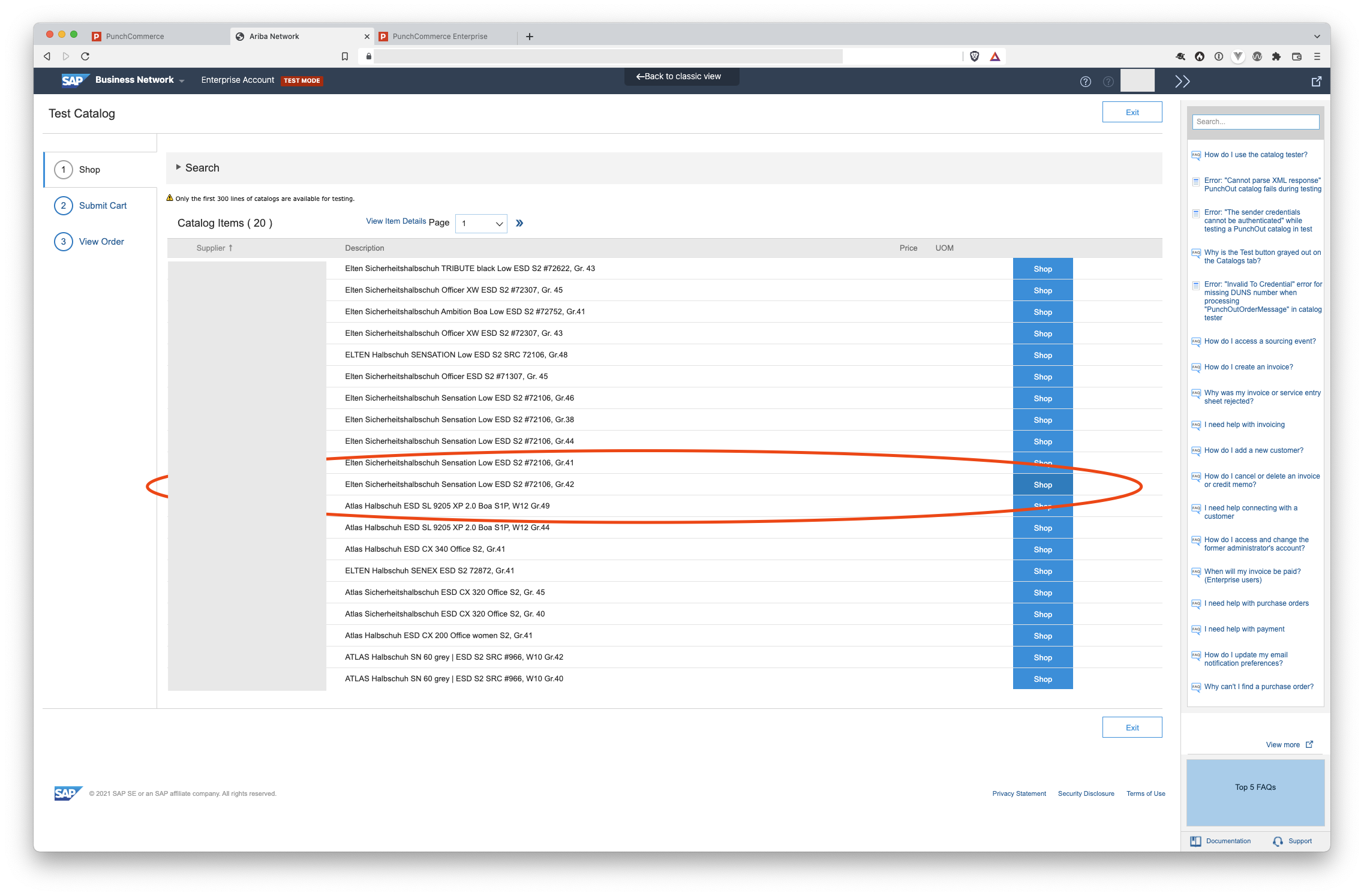Open FAQ icon for catalog tester question
This screenshot has width=1364, height=896.
[1196, 155]
